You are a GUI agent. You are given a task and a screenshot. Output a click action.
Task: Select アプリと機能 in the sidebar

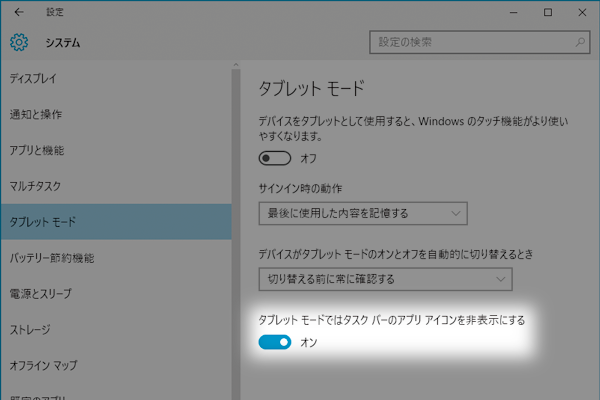click(x=116, y=150)
